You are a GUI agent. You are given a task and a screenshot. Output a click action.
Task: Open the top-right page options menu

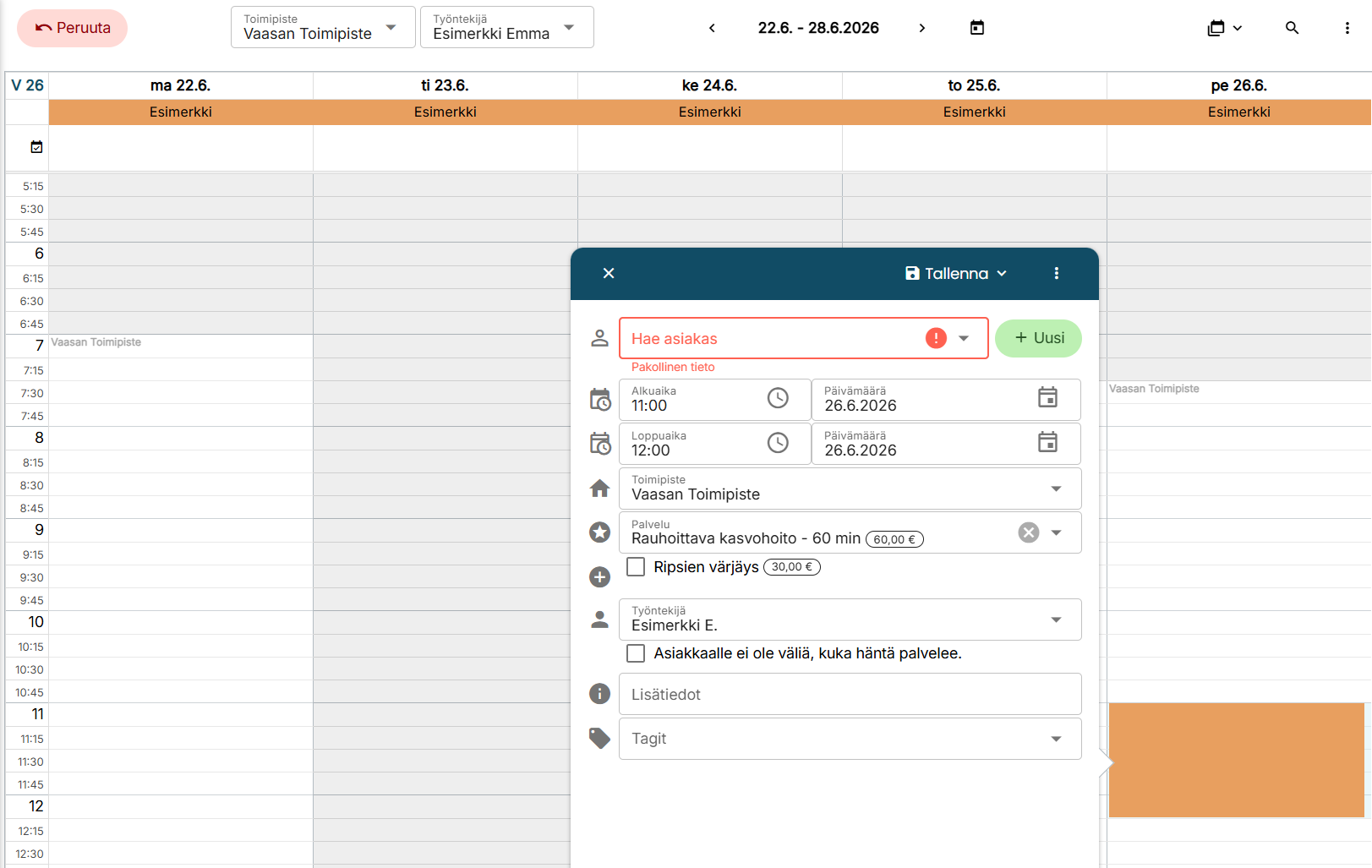click(1347, 28)
